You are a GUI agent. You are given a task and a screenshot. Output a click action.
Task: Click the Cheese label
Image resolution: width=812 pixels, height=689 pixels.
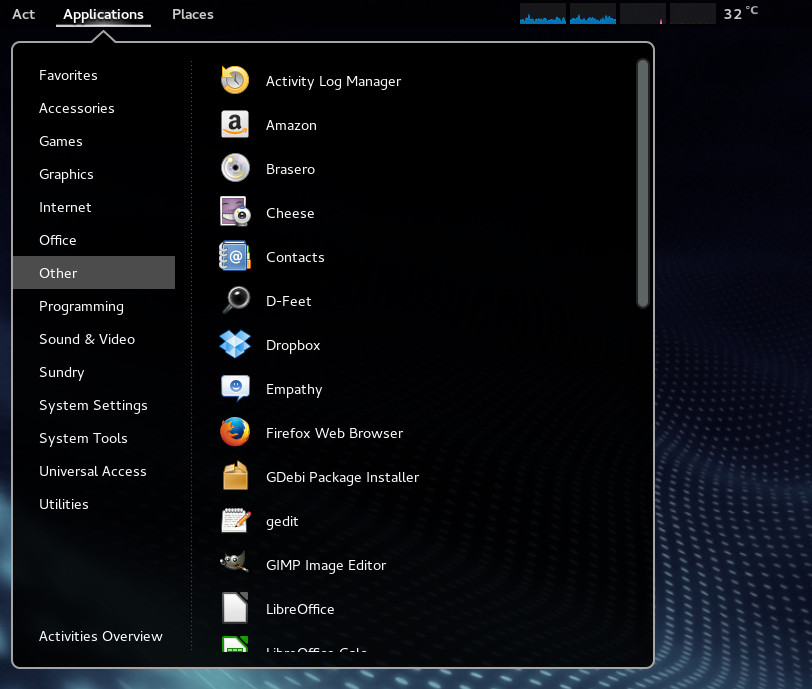[290, 213]
